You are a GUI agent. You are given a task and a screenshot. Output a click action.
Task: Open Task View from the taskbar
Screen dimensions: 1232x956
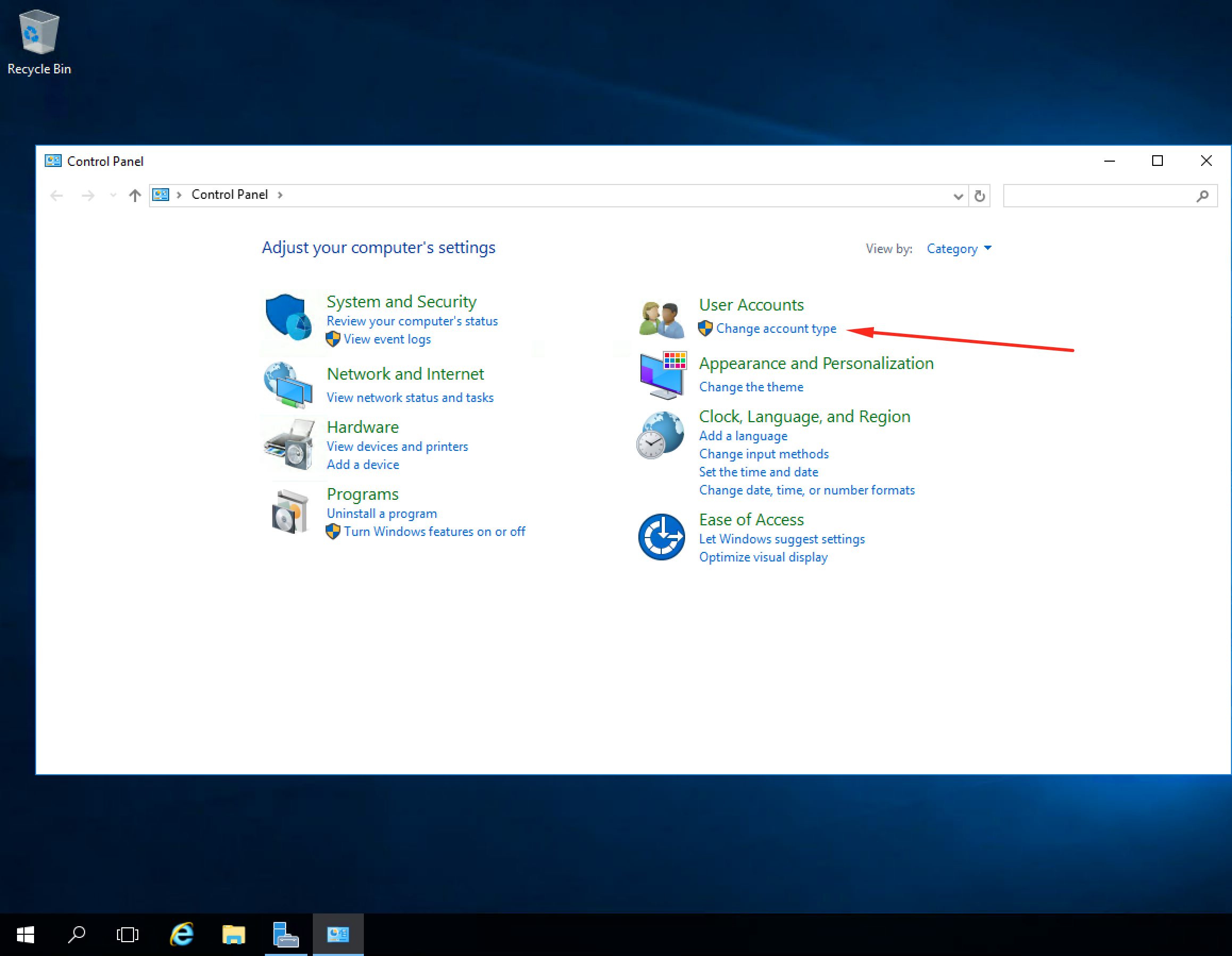pos(128,934)
